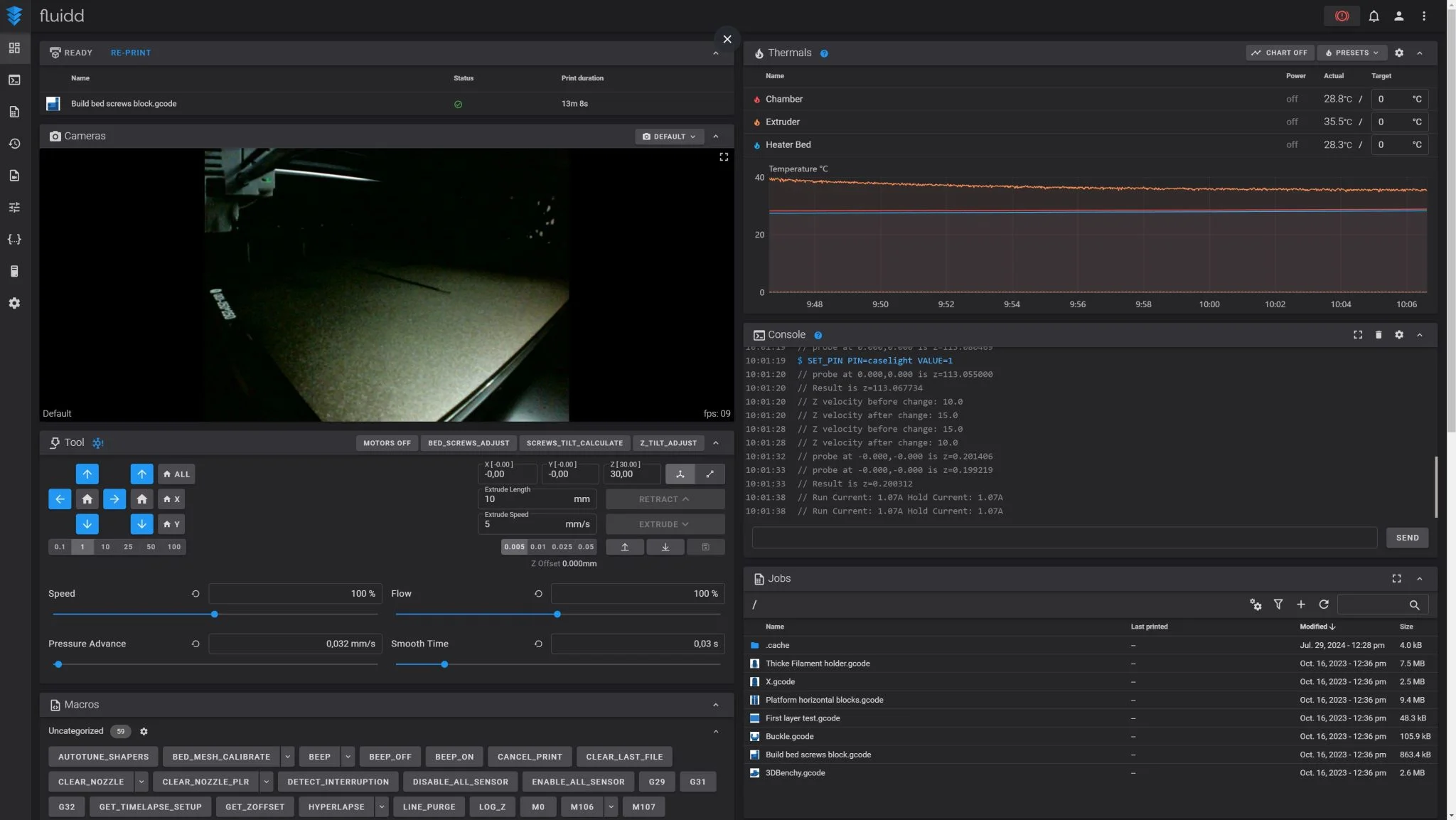Viewport: 1456px width, 820px height.
Task: Run the BED_MESH_CALIBRATE macro
Action: (221, 757)
